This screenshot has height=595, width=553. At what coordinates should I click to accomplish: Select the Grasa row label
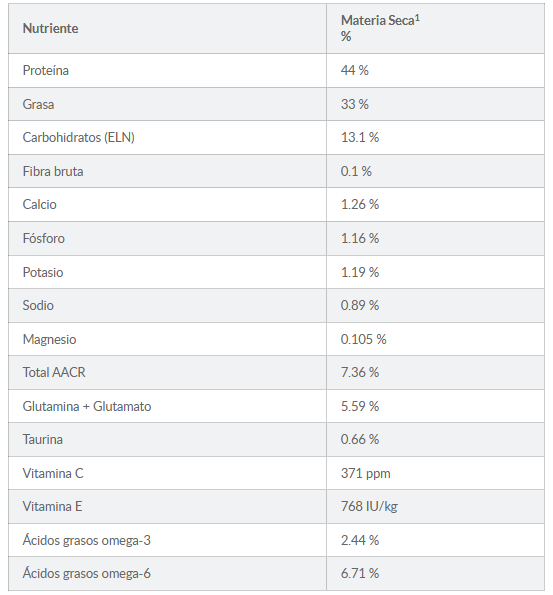click(38, 104)
